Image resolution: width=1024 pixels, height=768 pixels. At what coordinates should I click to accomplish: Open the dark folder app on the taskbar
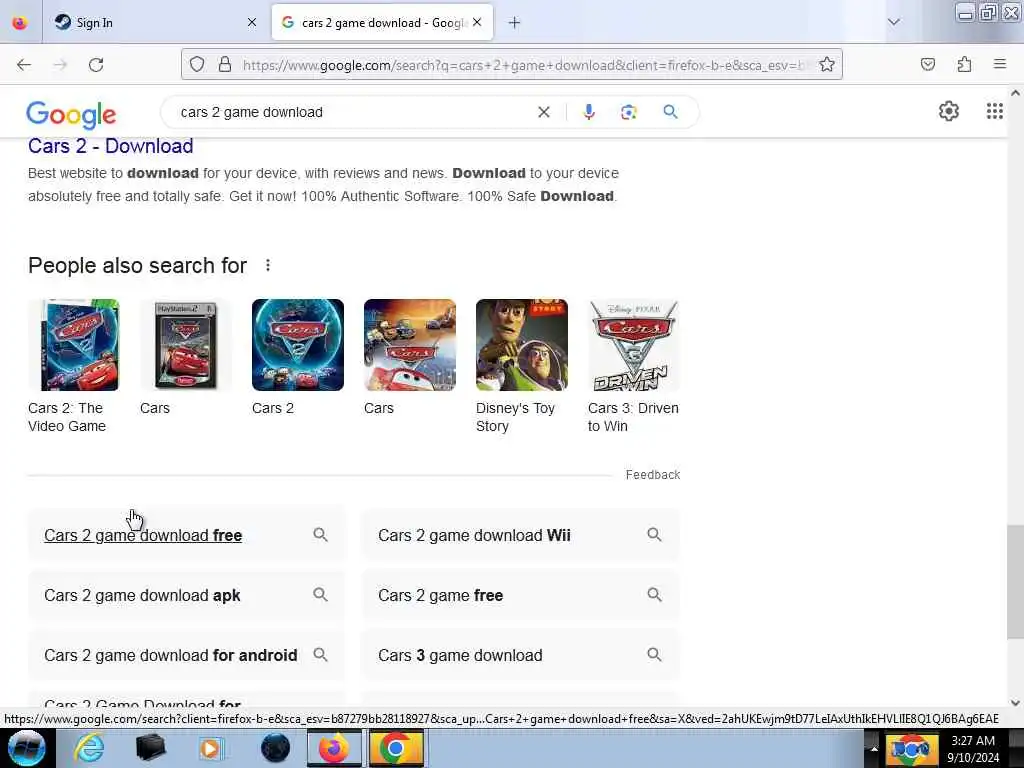[x=150, y=748]
